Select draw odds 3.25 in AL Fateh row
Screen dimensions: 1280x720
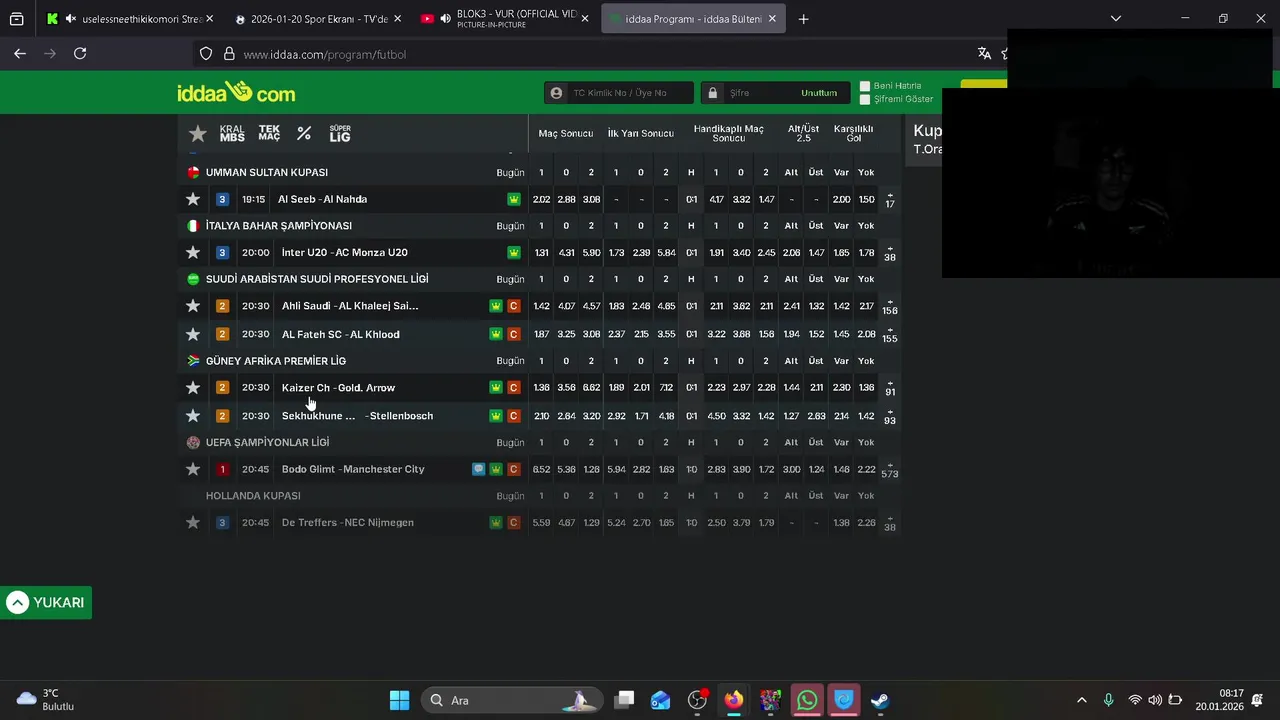(x=566, y=334)
